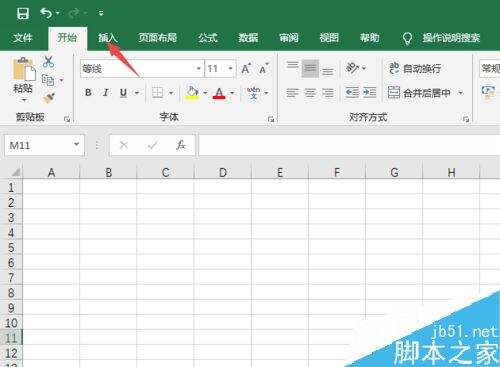Click the Enter checkmark formula icon
Image resolution: width=500 pixels, height=367 pixels.
coord(153,145)
